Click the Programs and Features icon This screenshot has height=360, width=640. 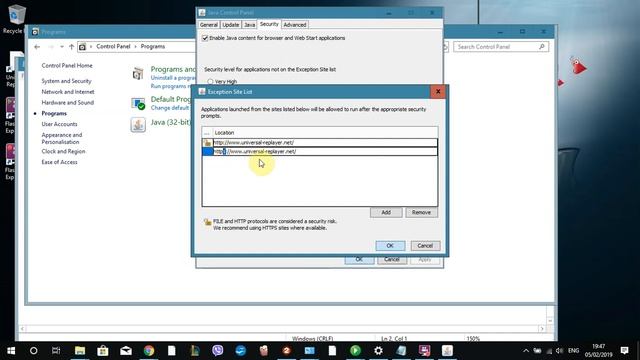138,74
